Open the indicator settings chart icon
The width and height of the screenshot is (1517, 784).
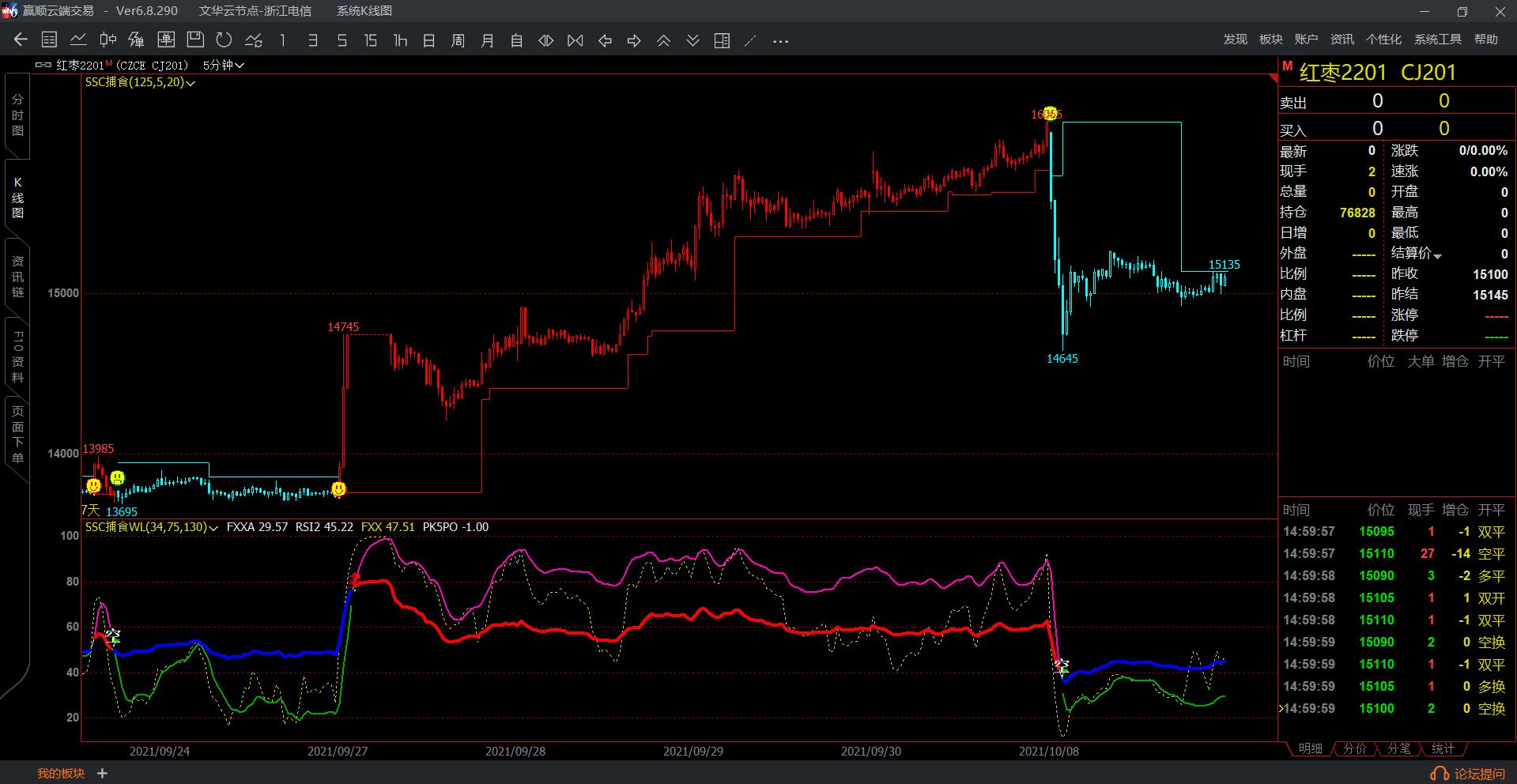click(254, 40)
